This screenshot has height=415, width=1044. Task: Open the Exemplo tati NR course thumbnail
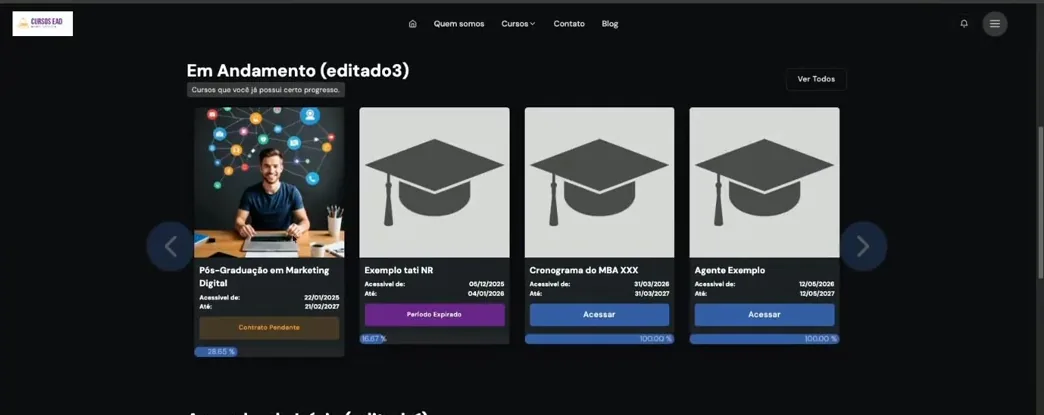coord(434,183)
